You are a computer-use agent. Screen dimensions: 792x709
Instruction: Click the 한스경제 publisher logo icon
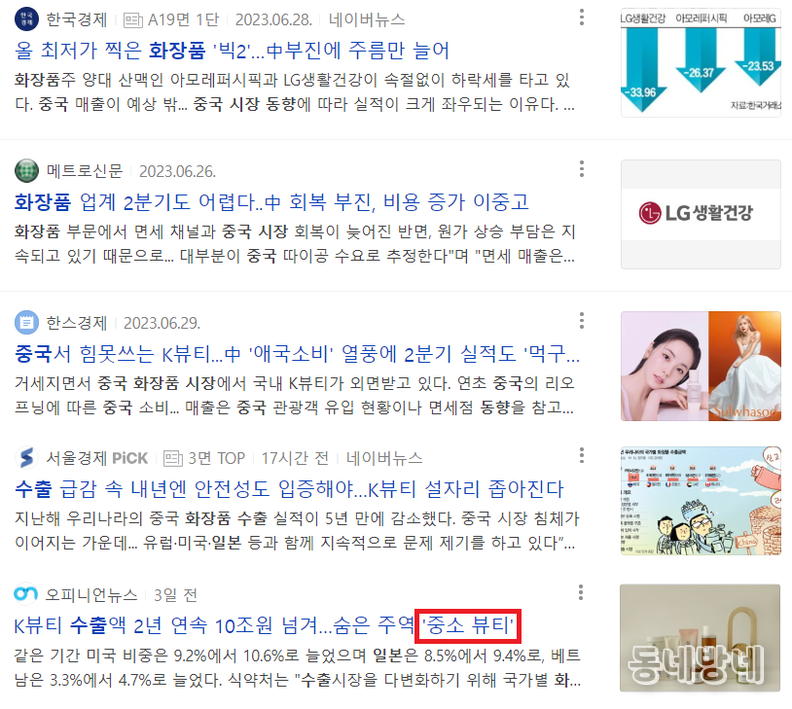tap(27, 322)
